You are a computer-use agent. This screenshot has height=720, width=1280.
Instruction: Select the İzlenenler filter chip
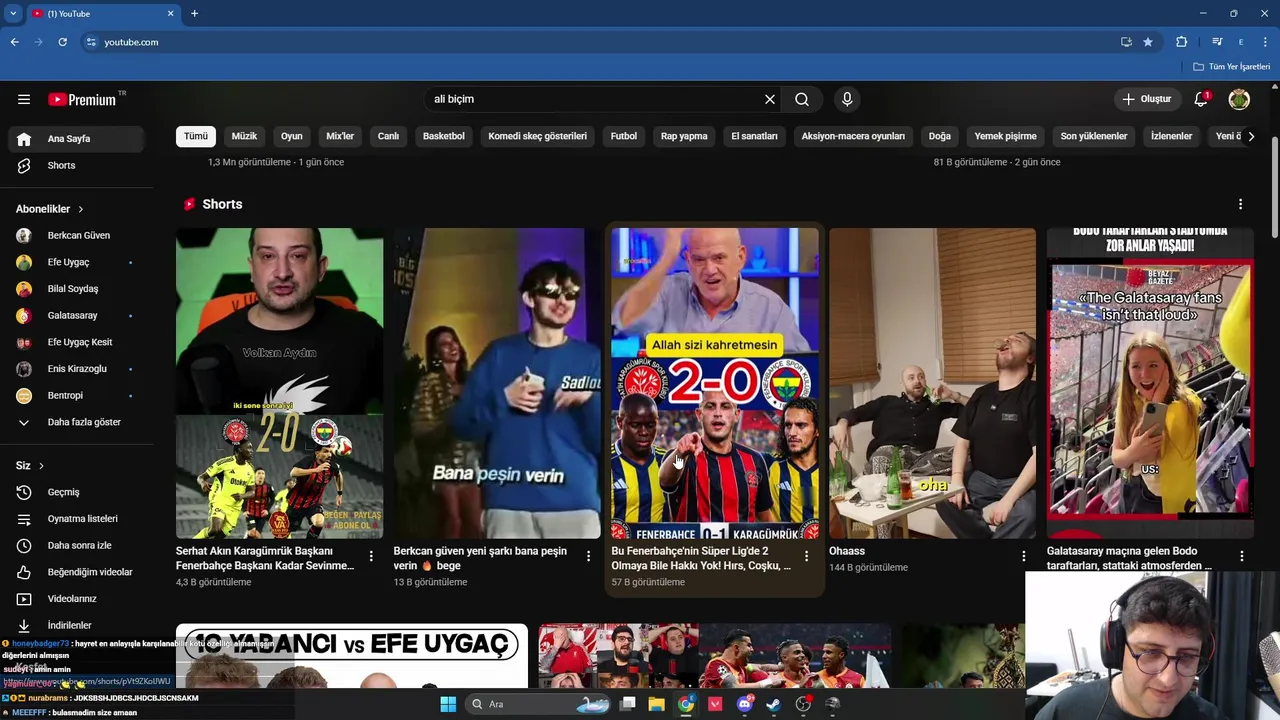click(x=1171, y=136)
